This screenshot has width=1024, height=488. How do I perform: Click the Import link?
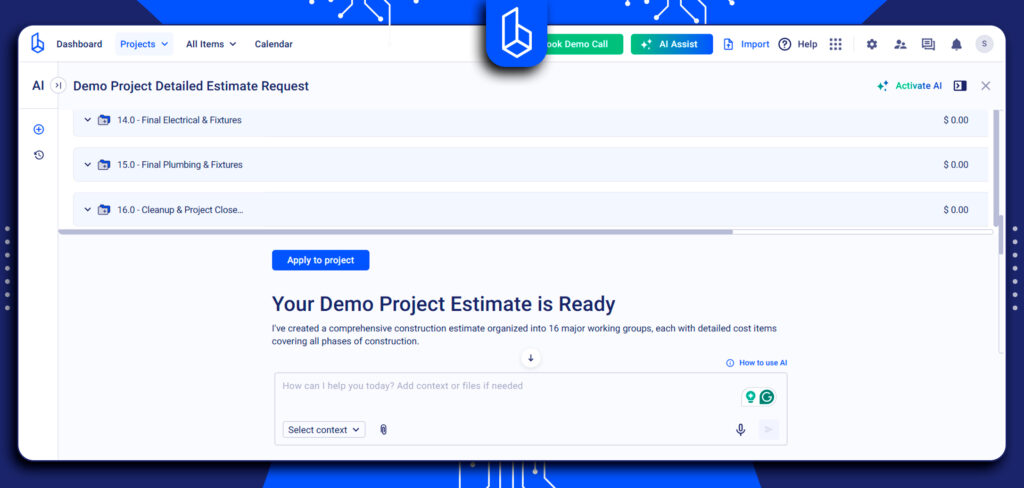[746, 44]
